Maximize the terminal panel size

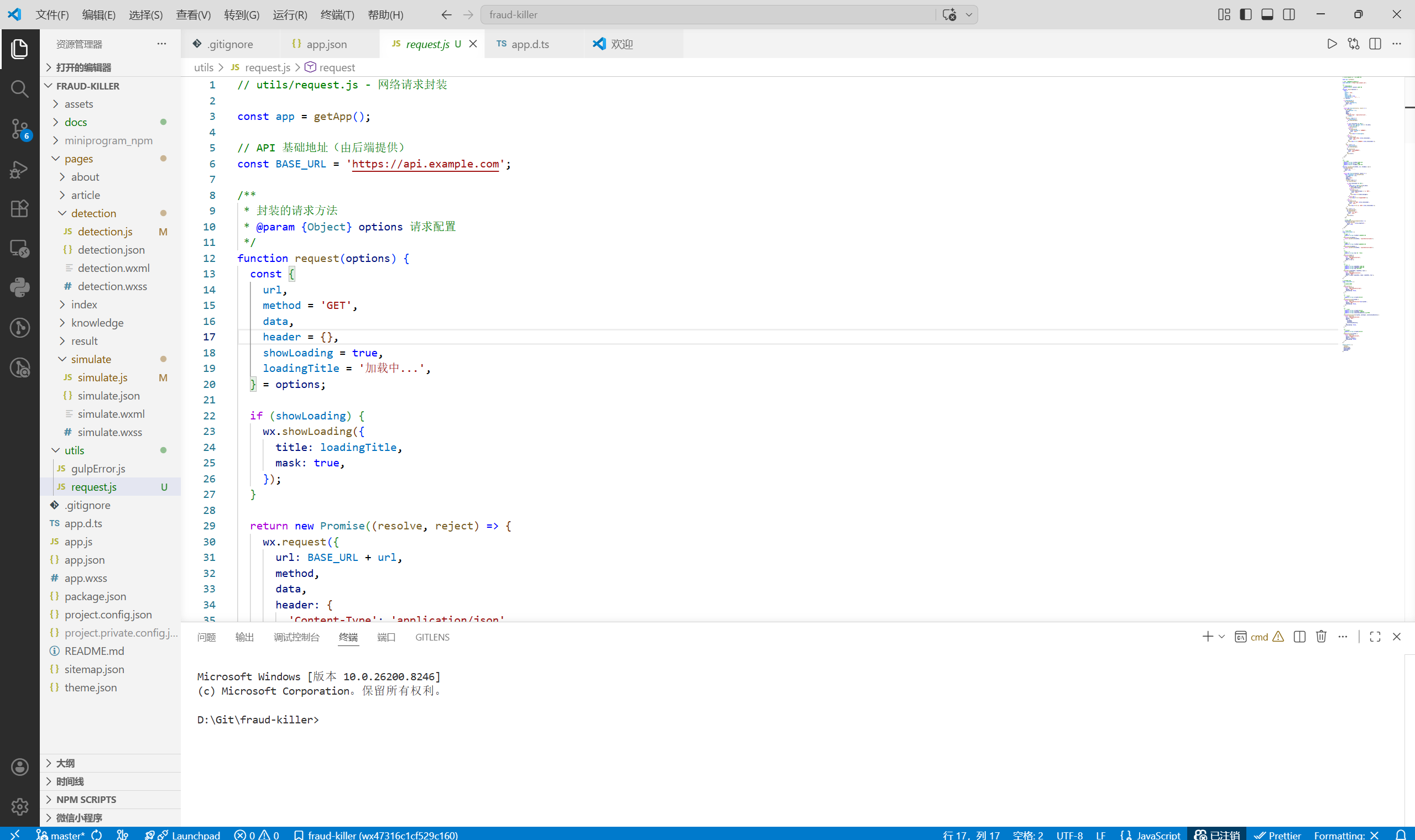click(x=1375, y=637)
